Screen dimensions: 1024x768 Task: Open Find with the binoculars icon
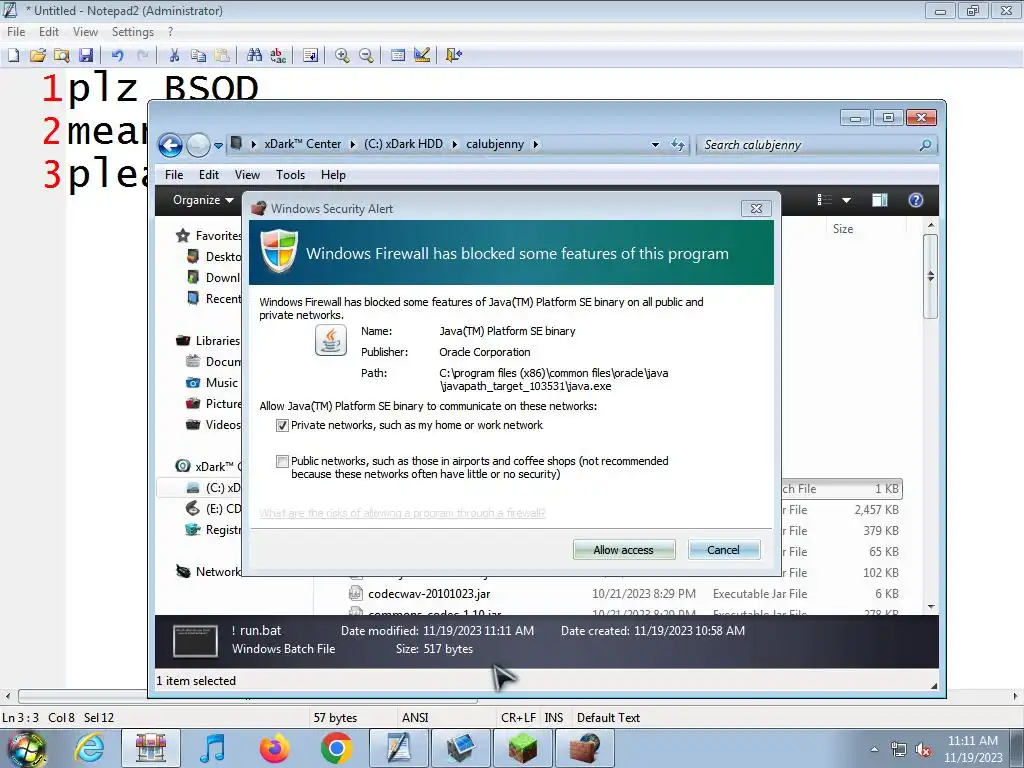click(x=254, y=56)
